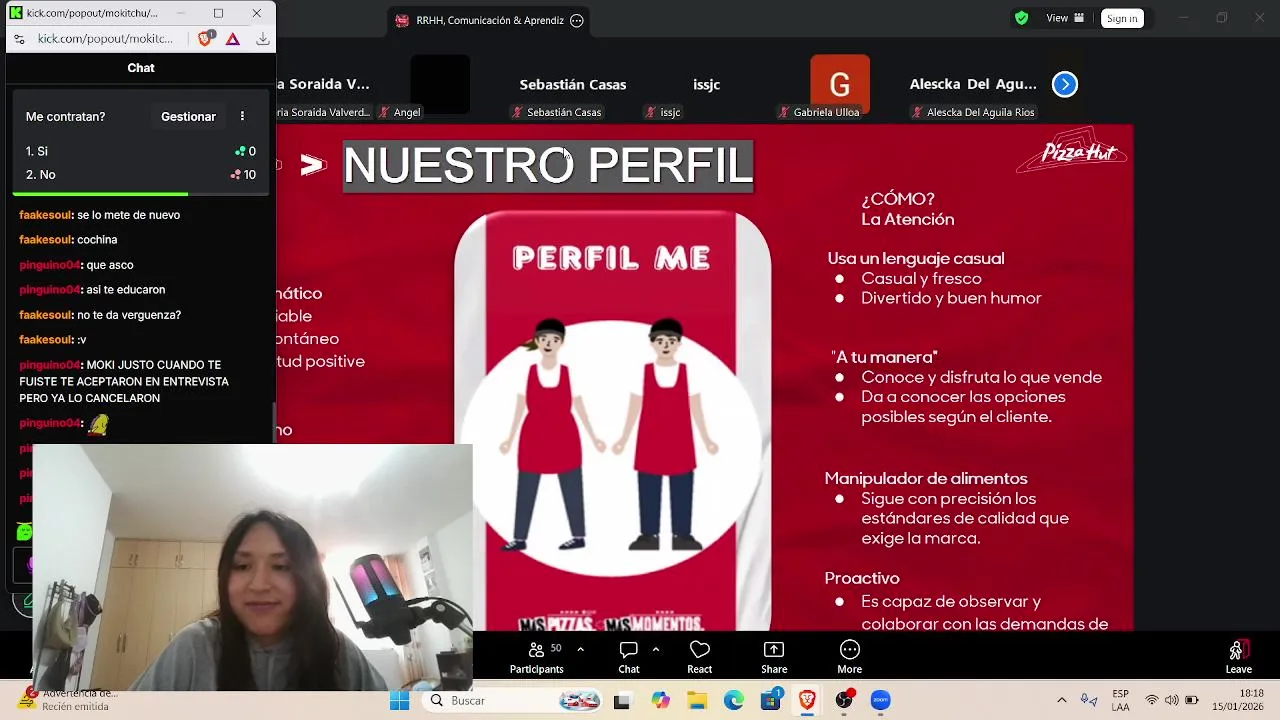Screen dimensions: 1280x720
Task: Open the Zoom Chat panel
Action: point(628,657)
